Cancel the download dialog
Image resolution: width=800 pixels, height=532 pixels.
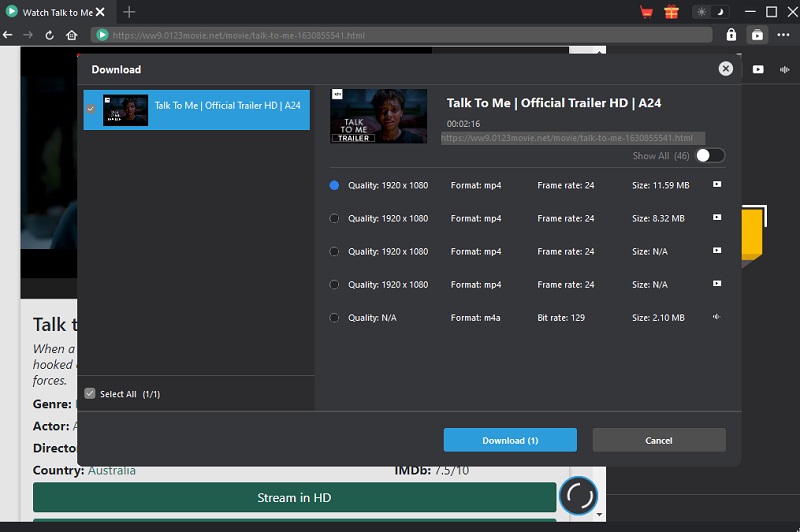pos(659,440)
